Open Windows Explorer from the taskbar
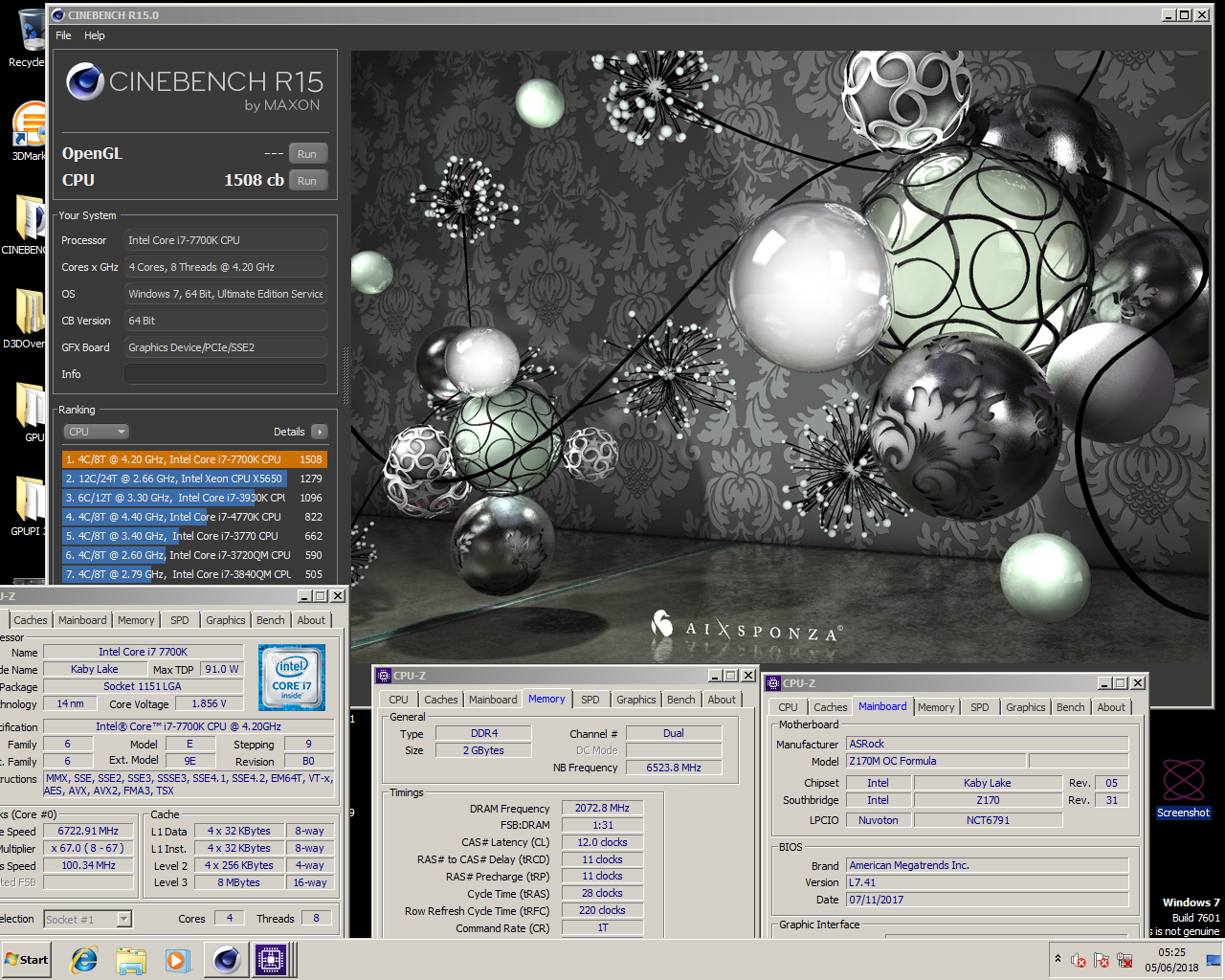Image resolution: width=1225 pixels, height=980 pixels. (131, 960)
